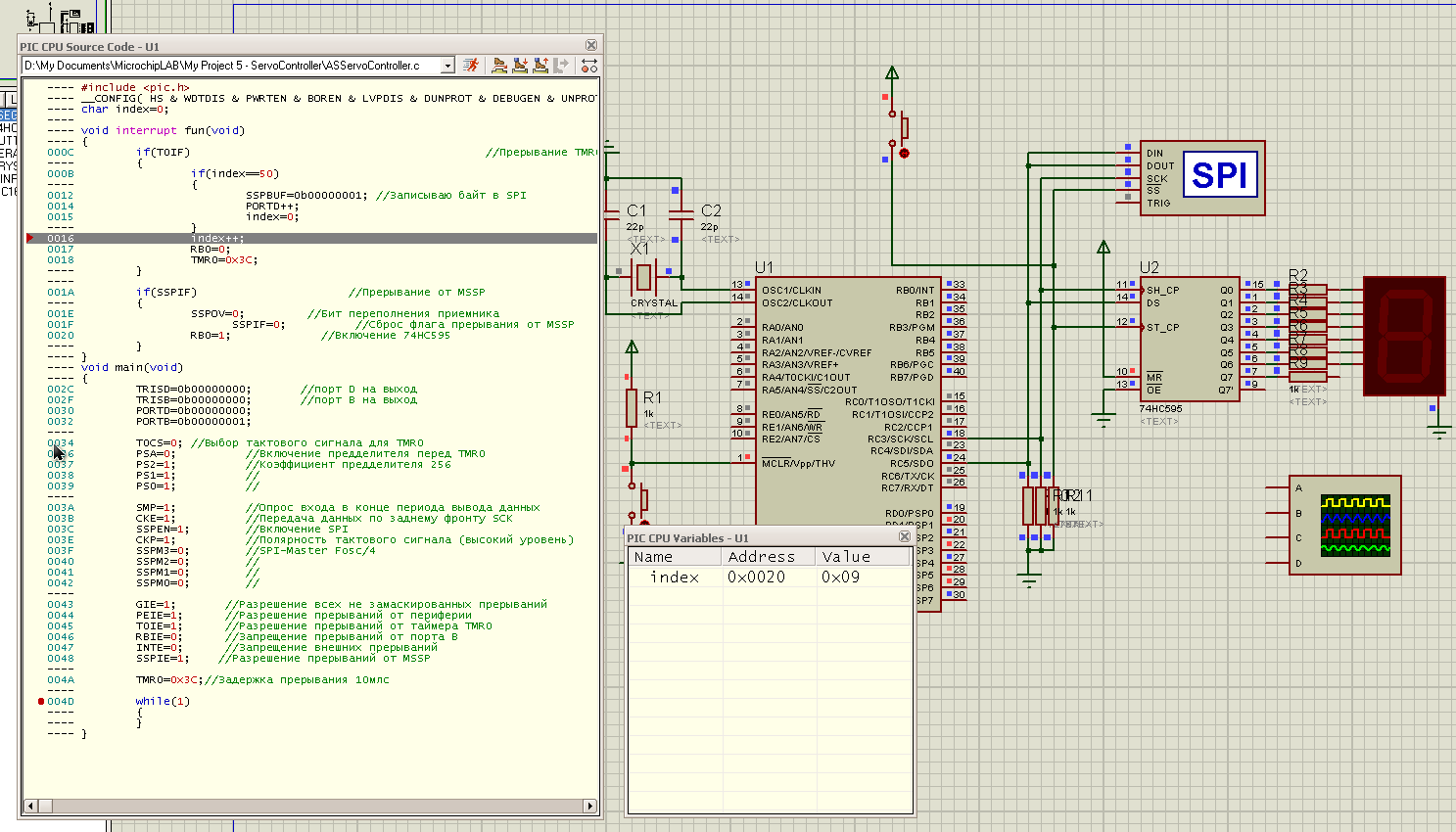Viewport: 1456px width, 832px height.
Task: Click the Address column header in Variables
Action: tap(768, 557)
